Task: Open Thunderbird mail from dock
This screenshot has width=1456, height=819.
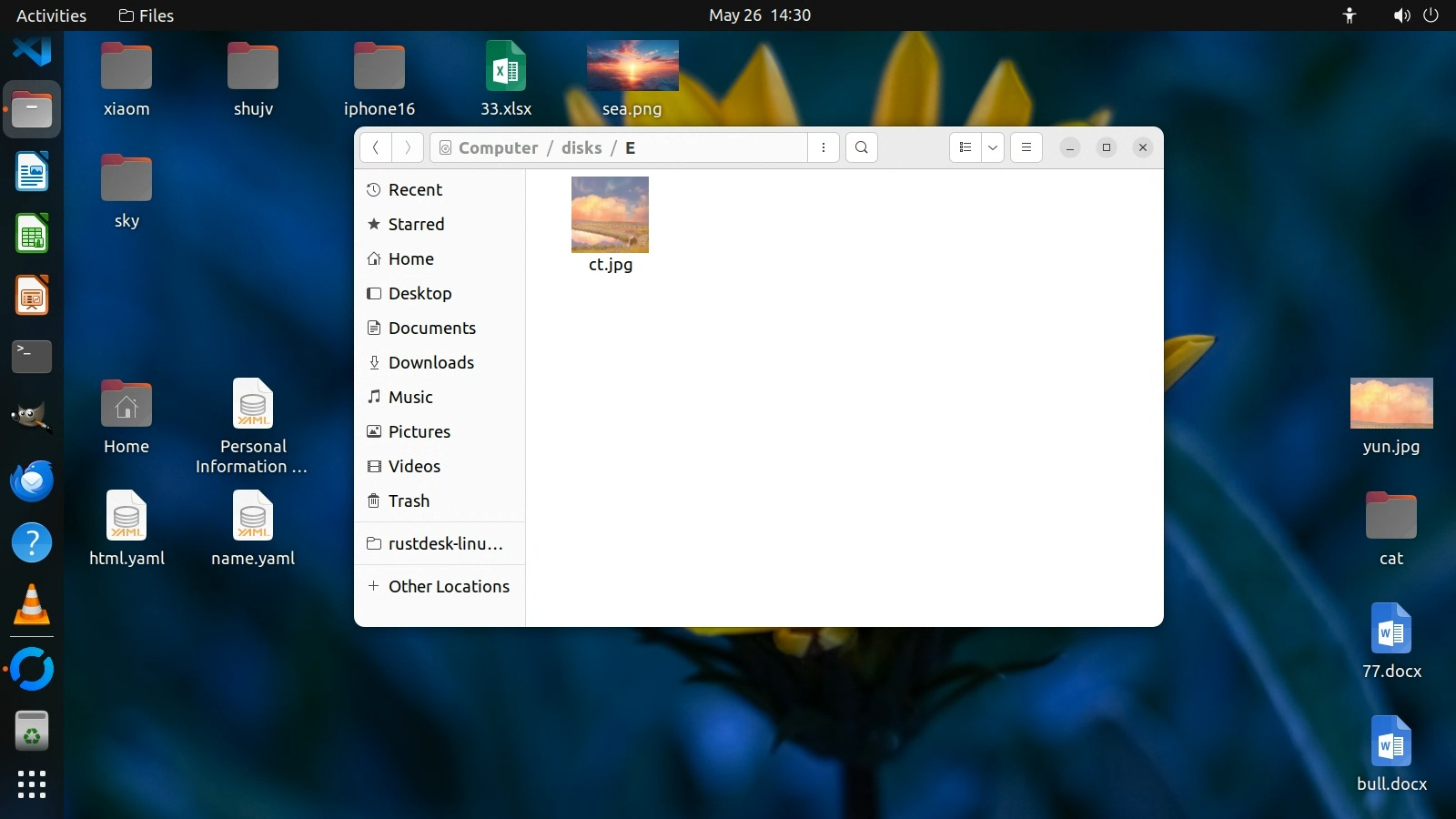Action: click(32, 481)
